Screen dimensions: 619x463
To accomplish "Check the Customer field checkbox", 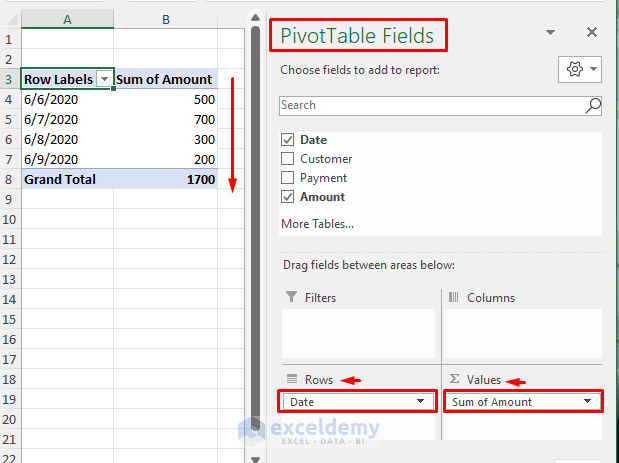I will coord(288,159).
